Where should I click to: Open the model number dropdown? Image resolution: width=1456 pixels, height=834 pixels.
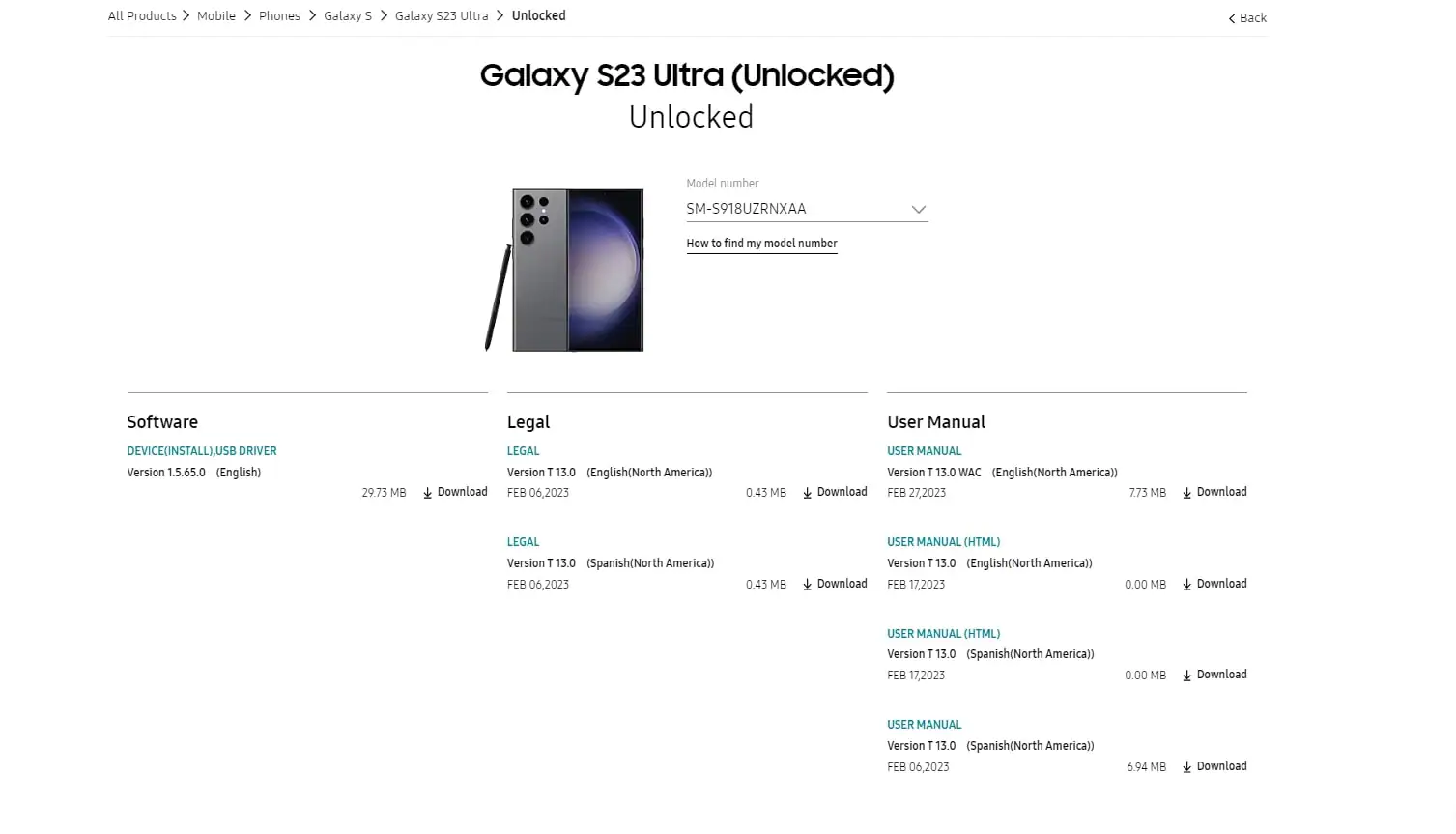tap(806, 209)
